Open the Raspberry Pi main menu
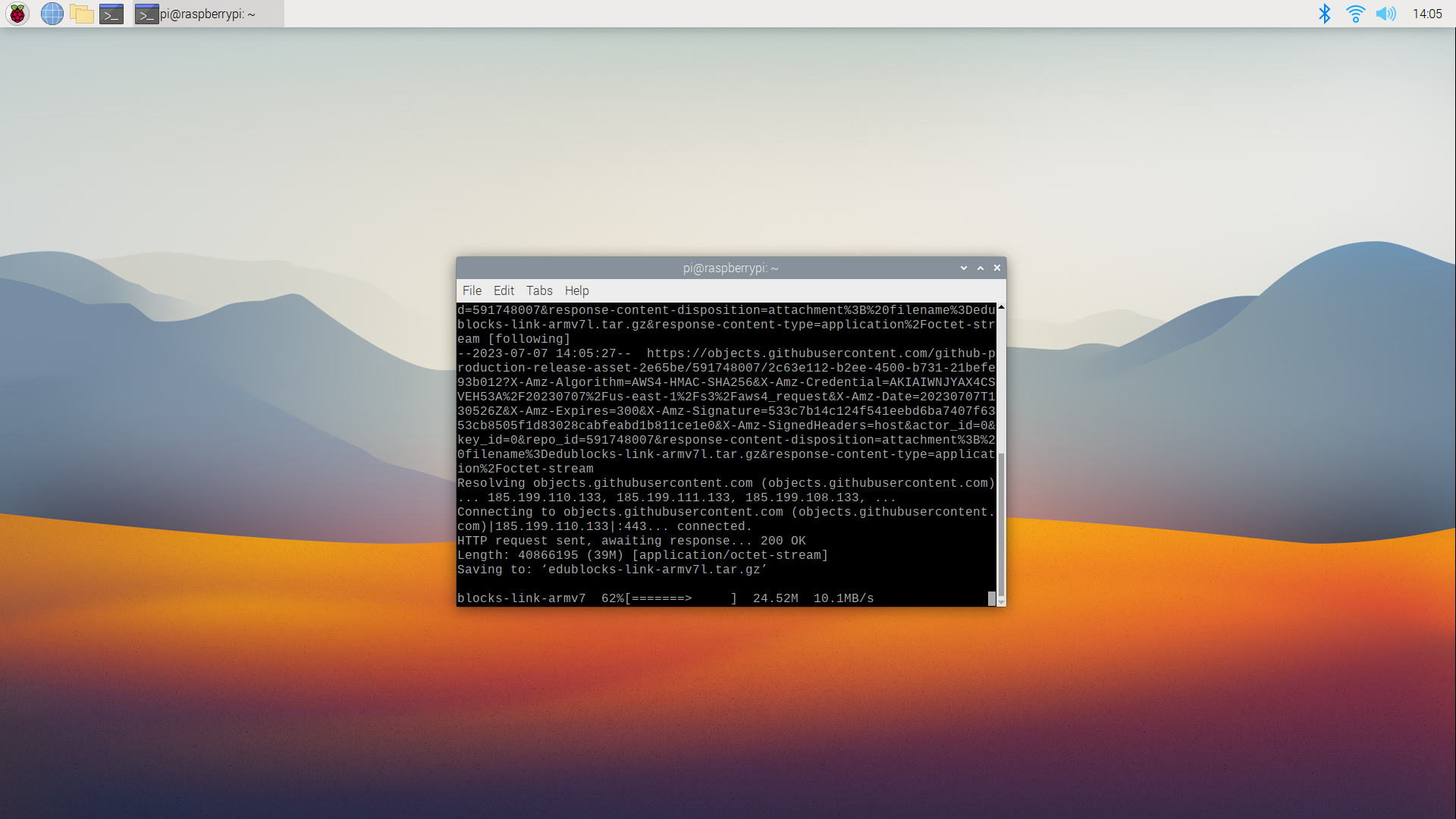This screenshot has height=819, width=1456. (x=17, y=14)
